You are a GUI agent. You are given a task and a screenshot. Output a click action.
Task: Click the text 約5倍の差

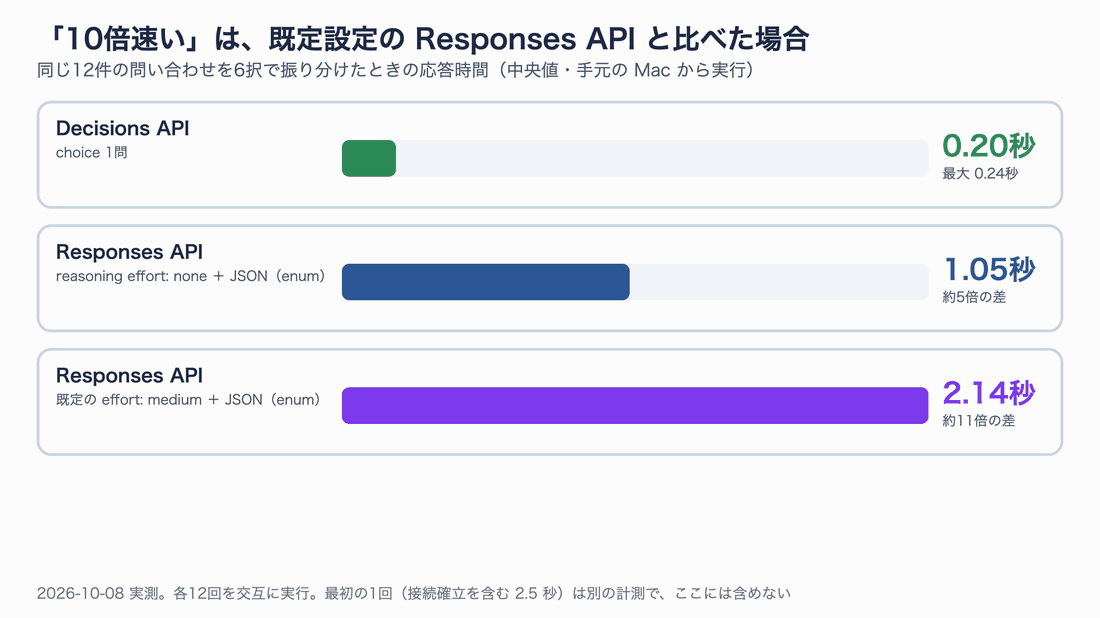[974, 297]
